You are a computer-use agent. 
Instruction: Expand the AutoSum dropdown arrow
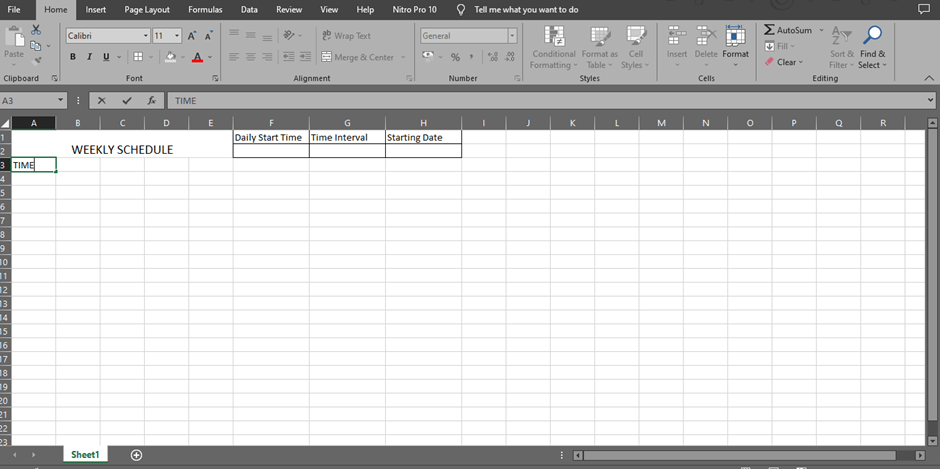click(x=821, y=30)
